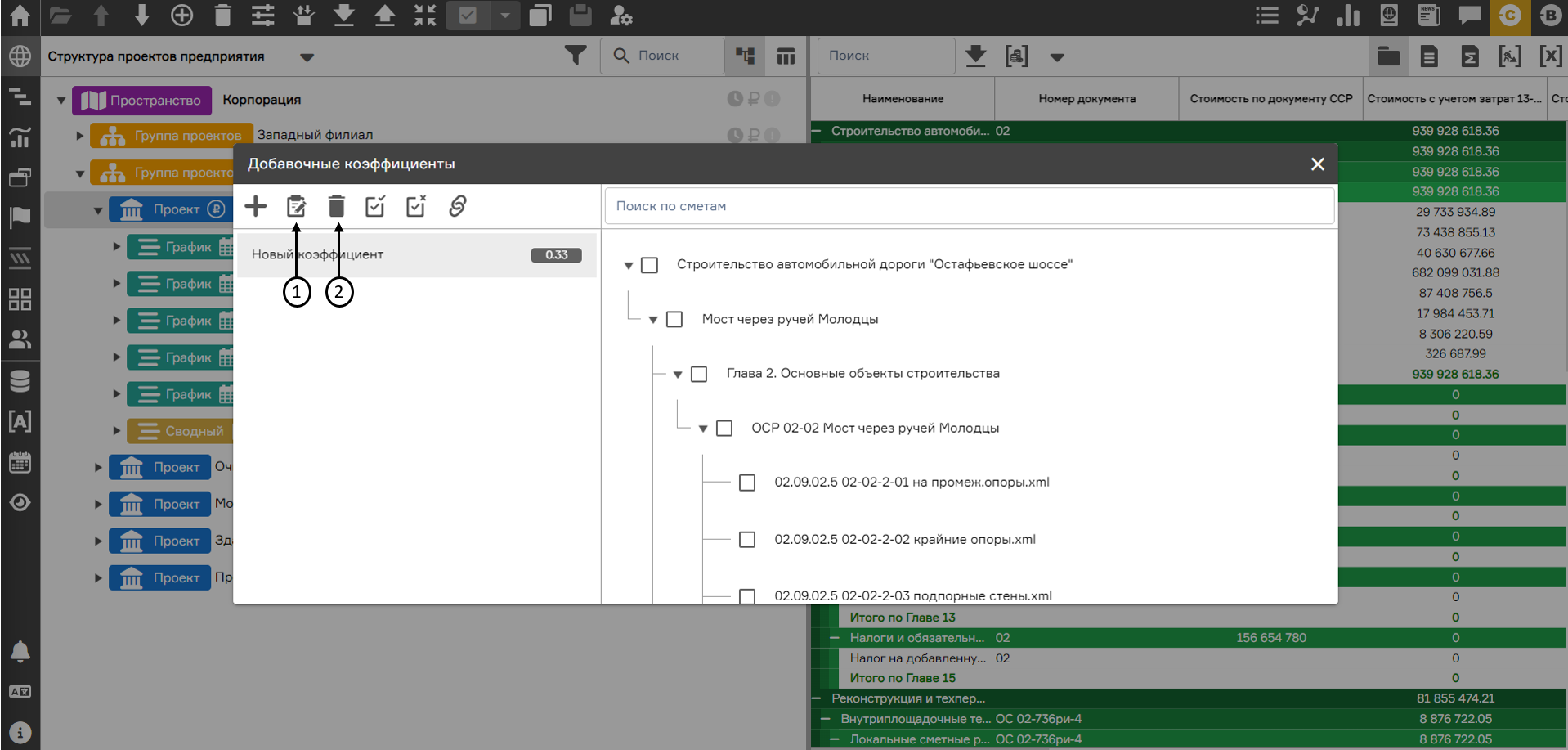Image resolution: width=1568 pixels, height=750 pixels.
Task: Click the download icon in right panel
Action: [975, 56]
